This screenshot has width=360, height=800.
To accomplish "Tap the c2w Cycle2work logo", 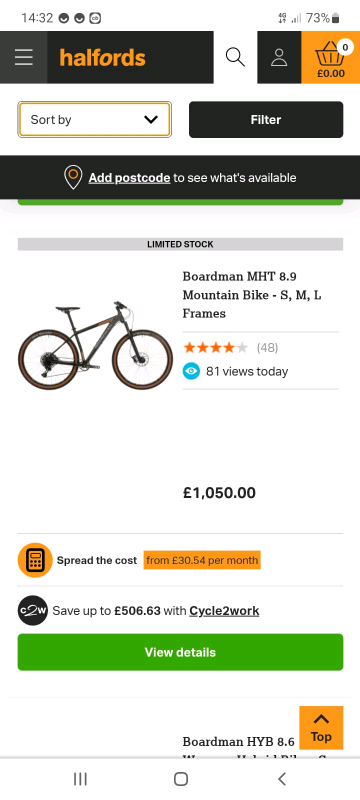I will click(x=33, y=610).
